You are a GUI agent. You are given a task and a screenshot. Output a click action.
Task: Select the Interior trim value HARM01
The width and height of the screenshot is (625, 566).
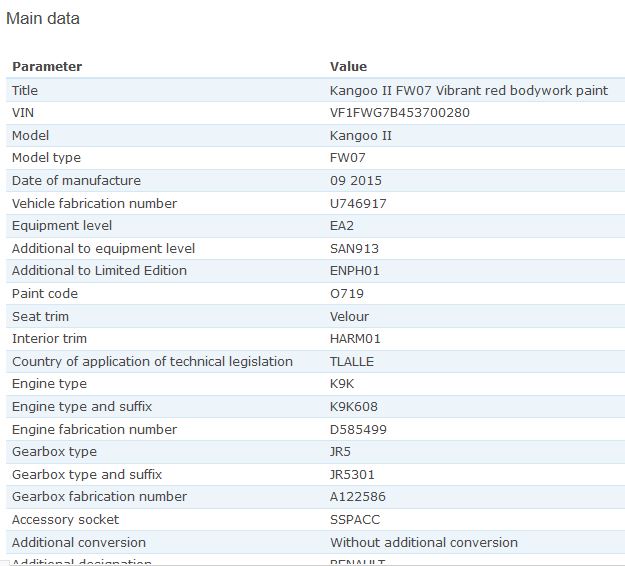pos(355,339)
